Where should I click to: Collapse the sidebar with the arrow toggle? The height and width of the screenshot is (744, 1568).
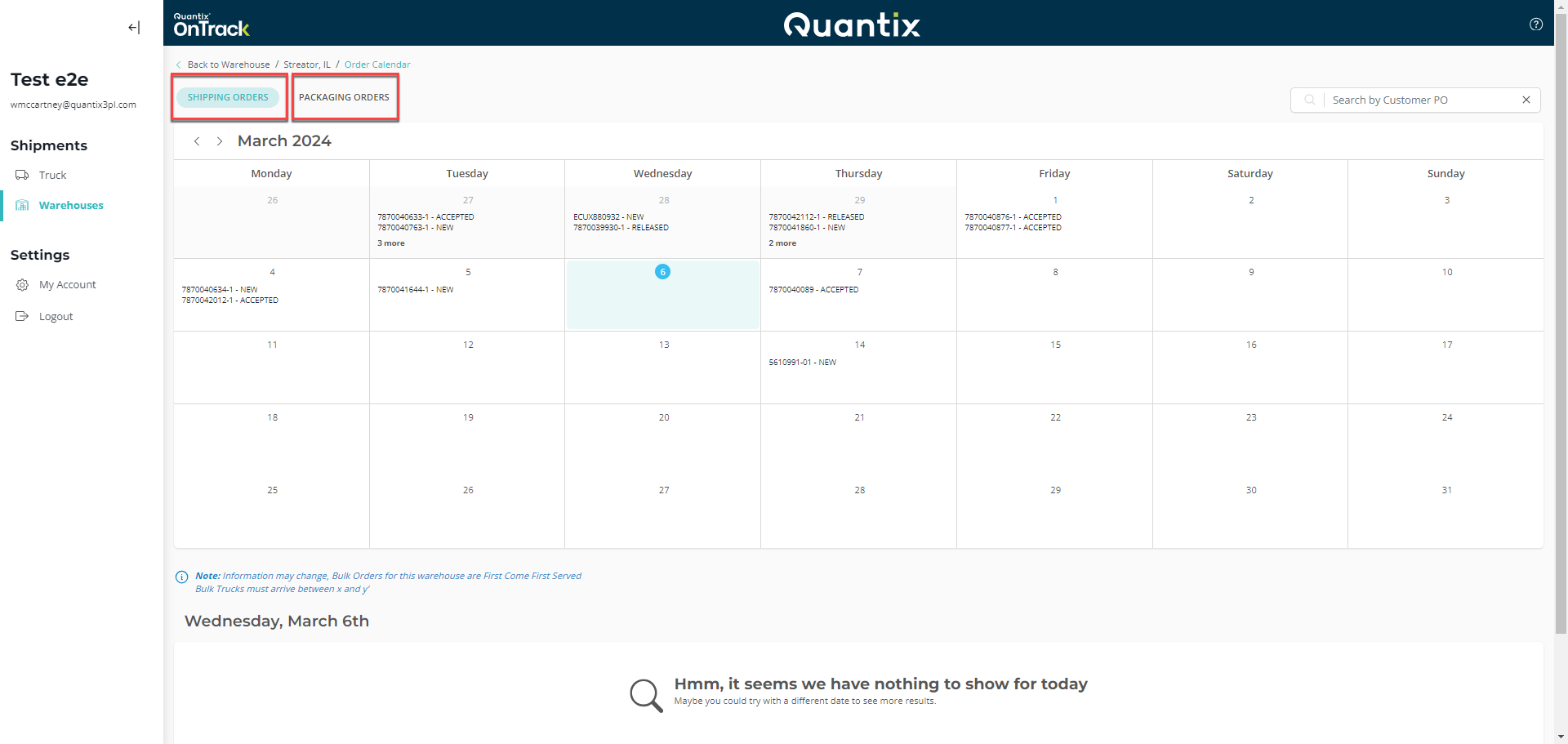[133, 27]
